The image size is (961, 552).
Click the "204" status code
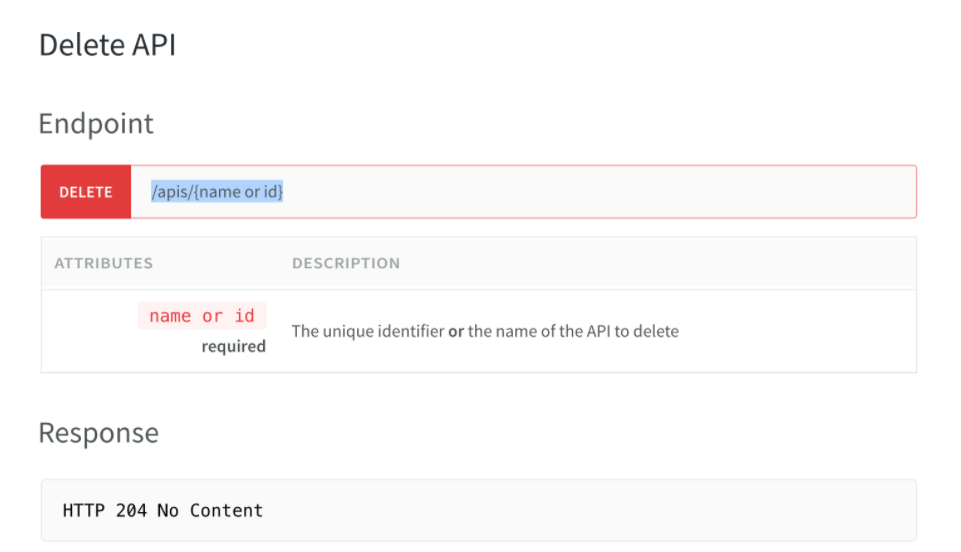[130, 511]
